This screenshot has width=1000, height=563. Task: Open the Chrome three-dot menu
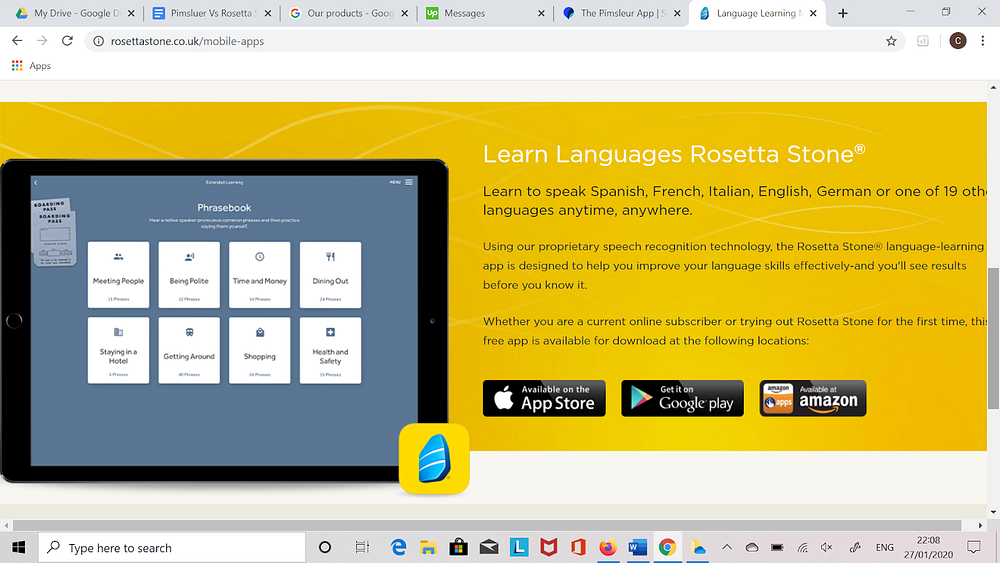pyautogui.click(x=983, y=41)
